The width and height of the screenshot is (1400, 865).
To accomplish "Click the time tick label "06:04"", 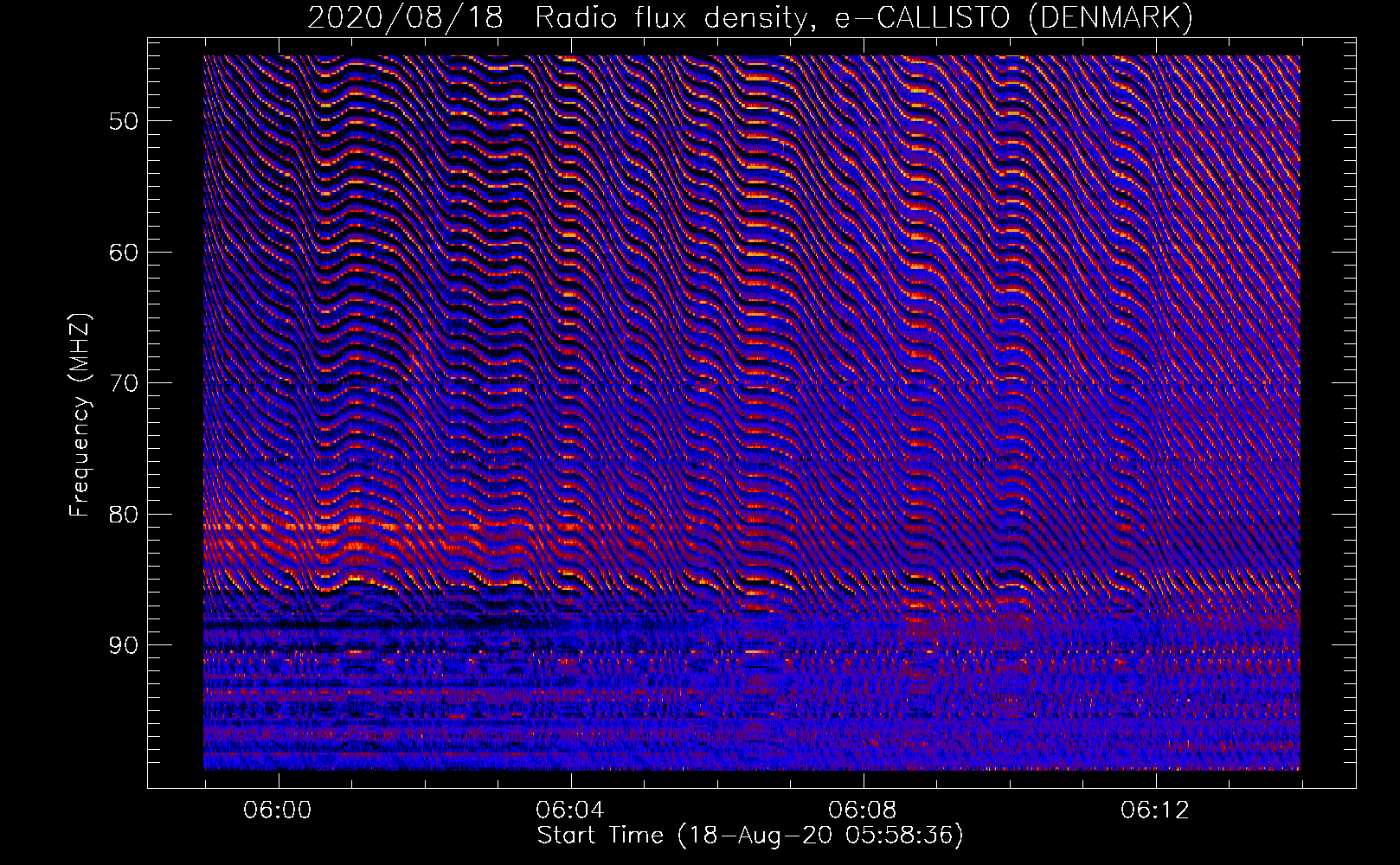I will [x=570, y=811].
